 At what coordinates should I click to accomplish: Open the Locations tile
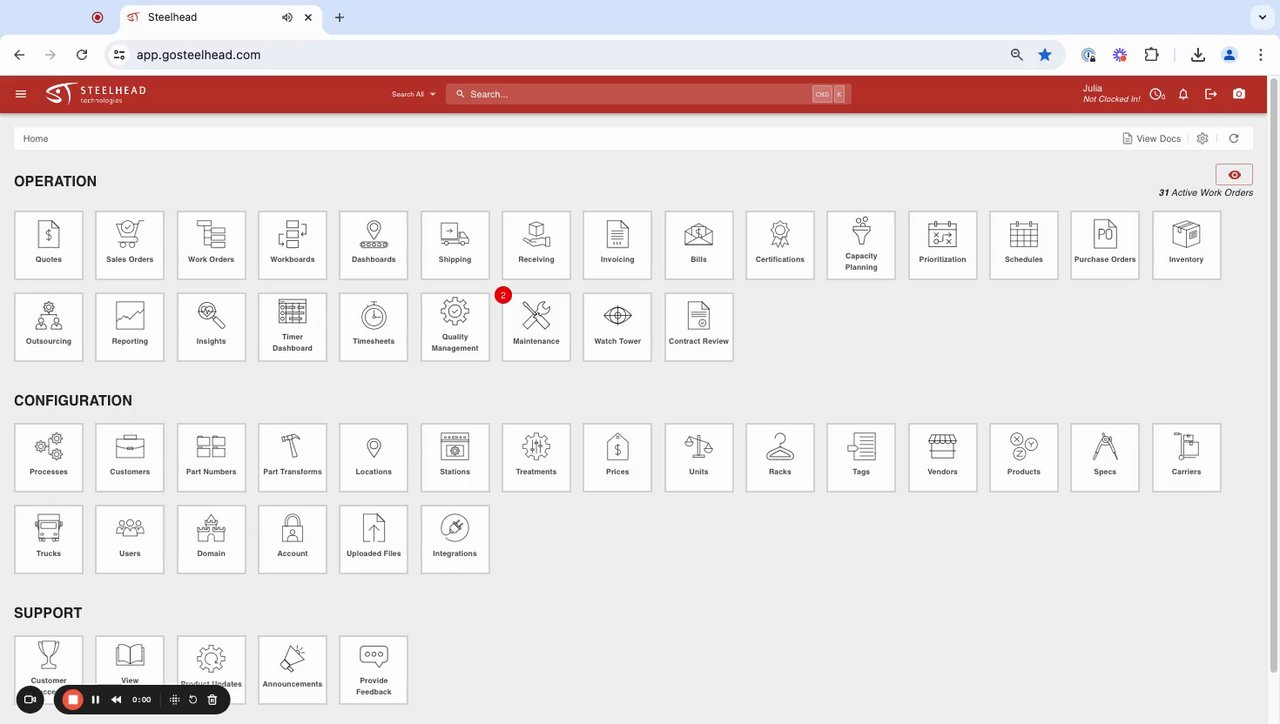pyautogui.click(x=374, y=457)
